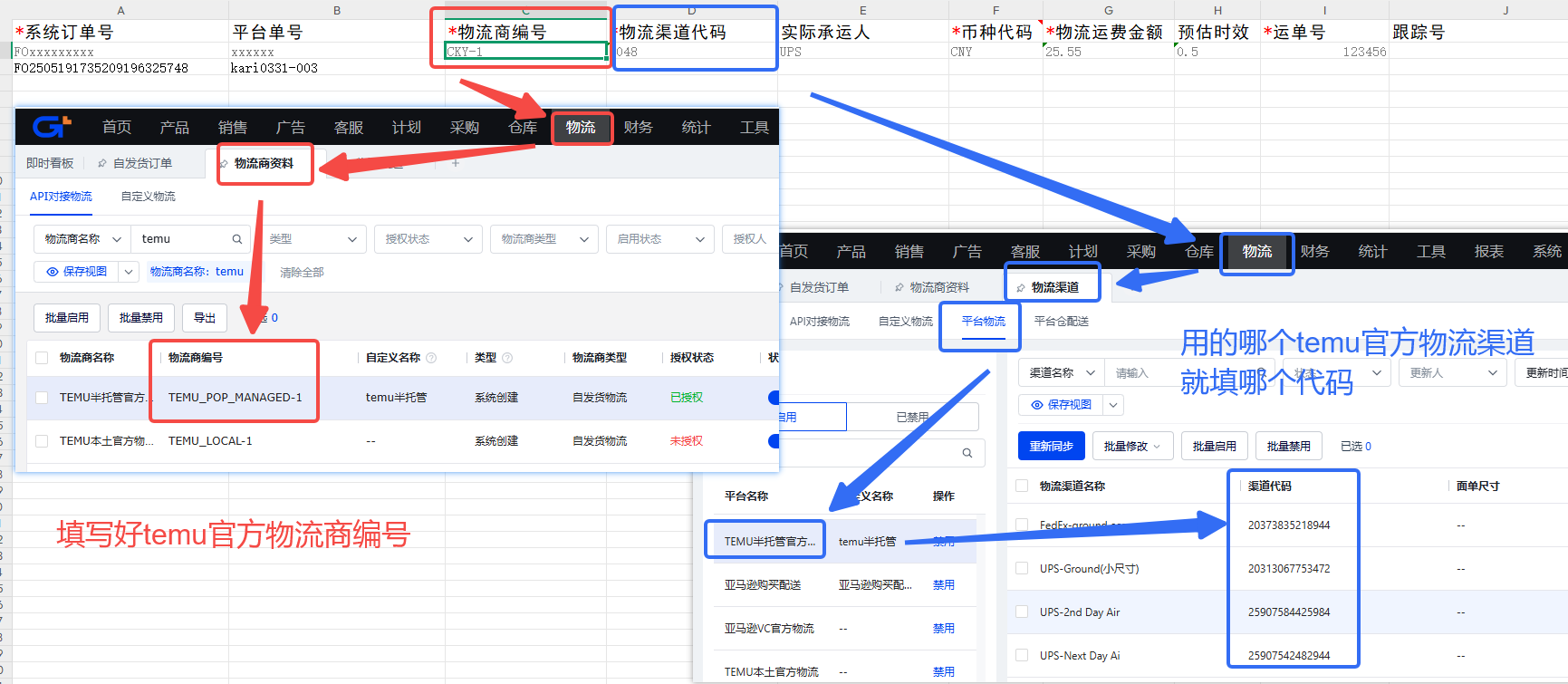Tick the checkbox for TEMU本土官方物 row
Viewport: 1568px width, 684px height.
42,441
